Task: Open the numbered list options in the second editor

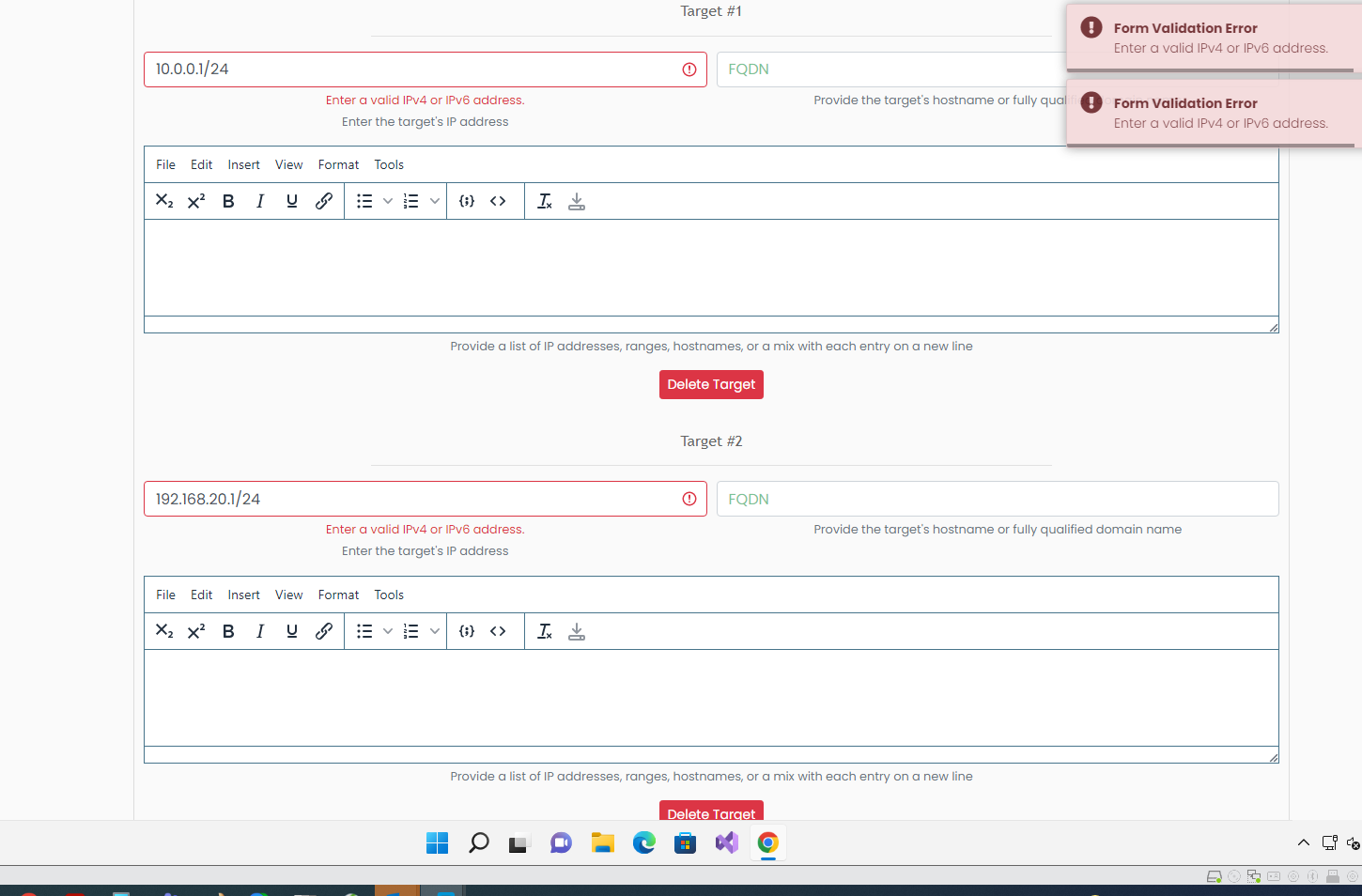Action: click(434, 630)
